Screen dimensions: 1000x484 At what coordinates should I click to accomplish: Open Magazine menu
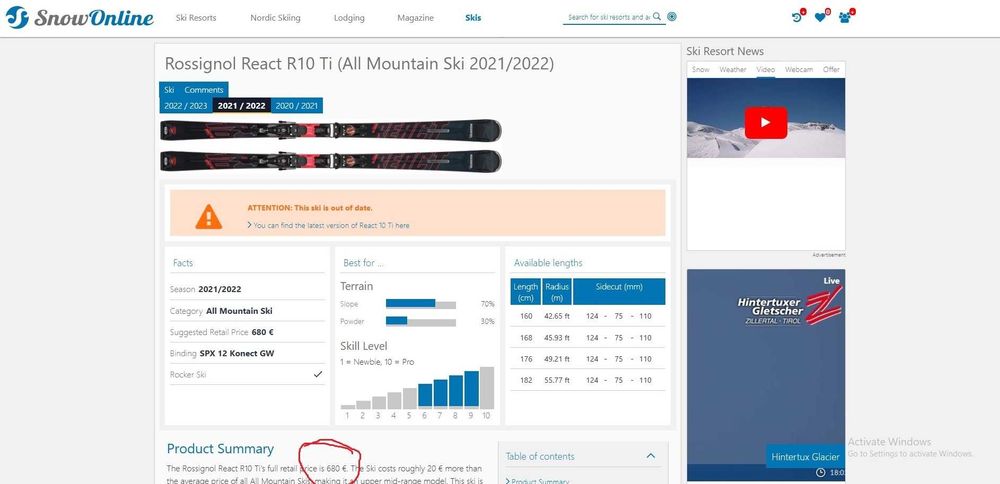point(415,18)
